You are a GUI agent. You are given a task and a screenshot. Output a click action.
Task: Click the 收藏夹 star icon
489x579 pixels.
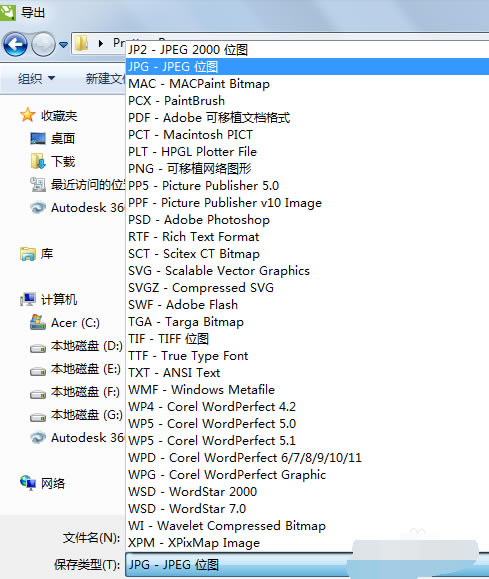coord(28,115)
